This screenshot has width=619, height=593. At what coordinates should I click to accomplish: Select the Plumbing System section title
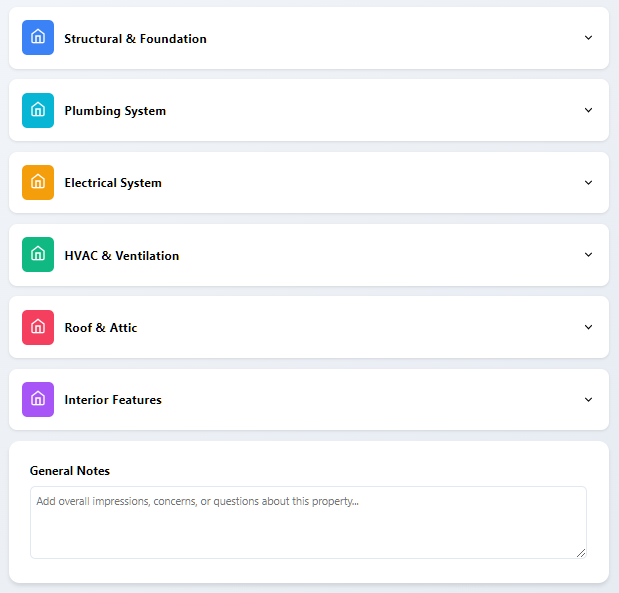click(115, 111)
